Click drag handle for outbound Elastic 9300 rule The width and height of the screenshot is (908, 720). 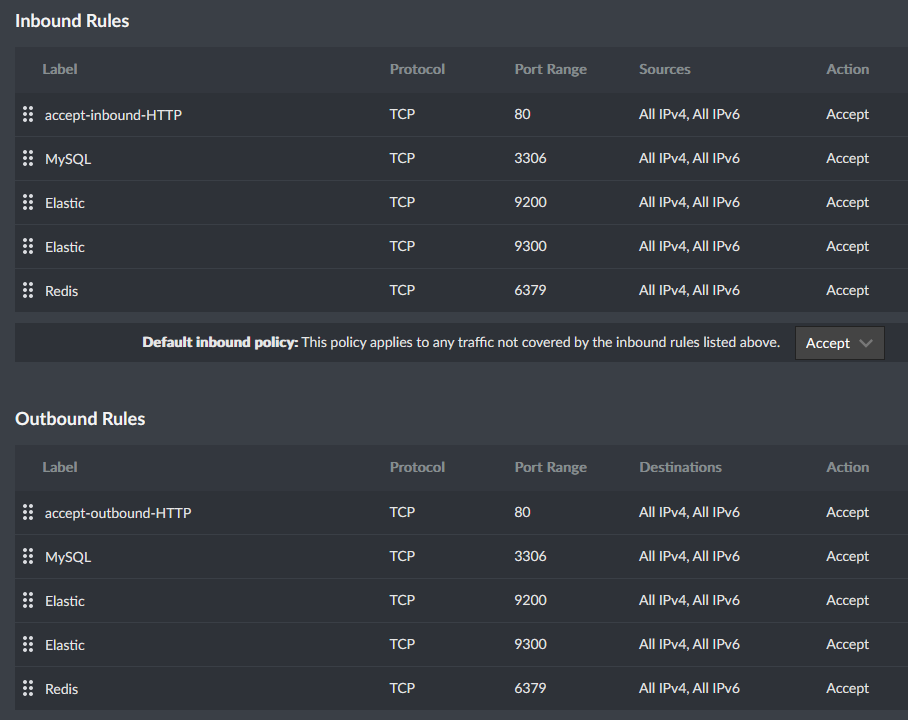tap(28, 644)
